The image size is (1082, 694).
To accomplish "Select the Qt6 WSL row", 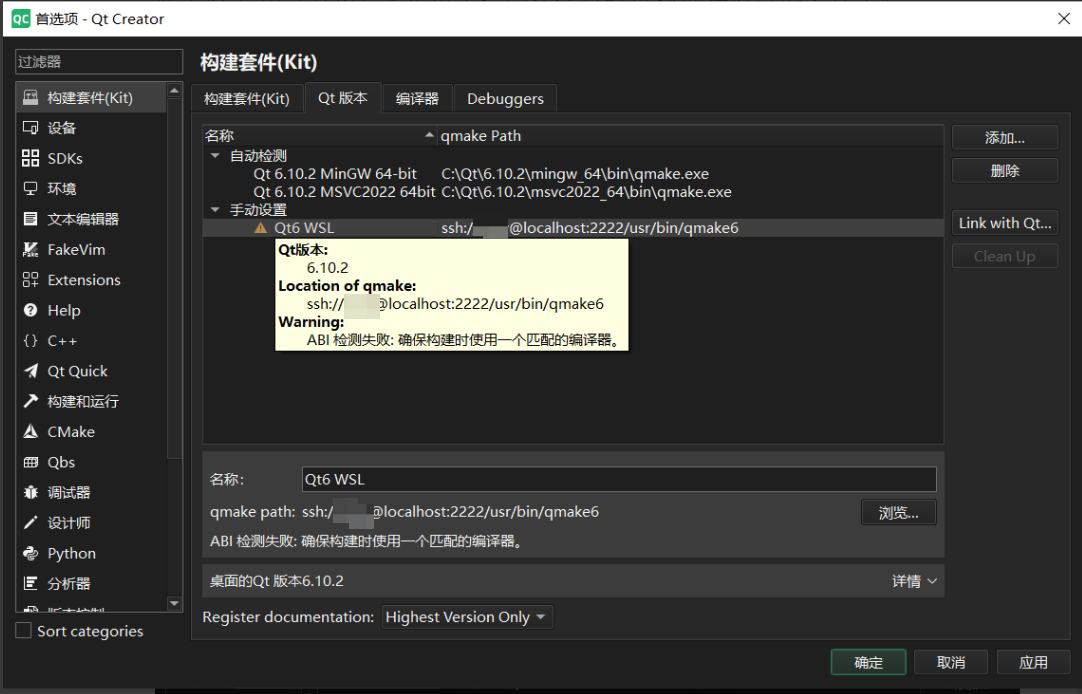I will tap(573, 228).
